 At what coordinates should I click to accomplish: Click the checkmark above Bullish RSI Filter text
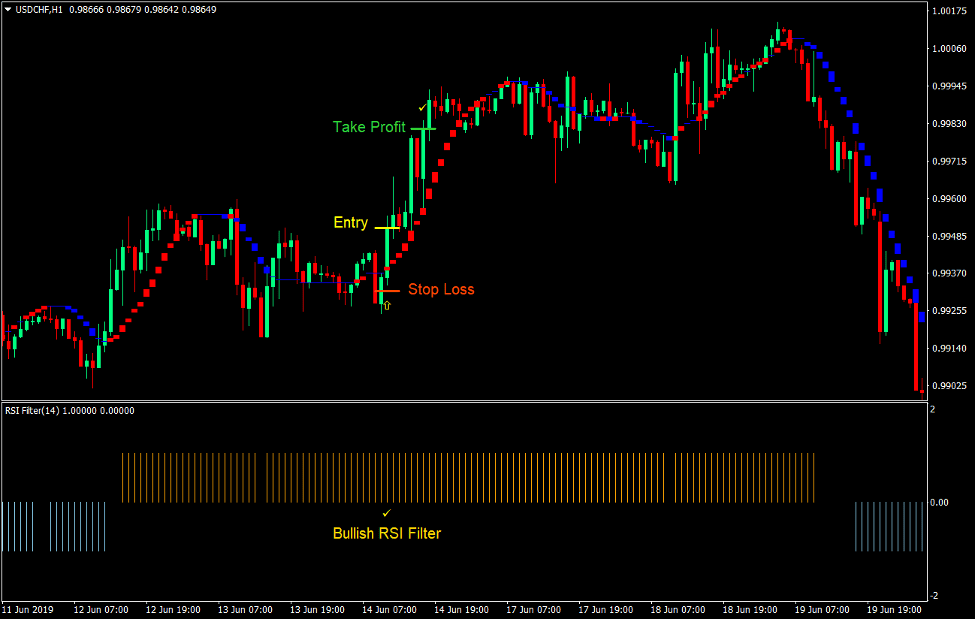(x=387, y=512)
